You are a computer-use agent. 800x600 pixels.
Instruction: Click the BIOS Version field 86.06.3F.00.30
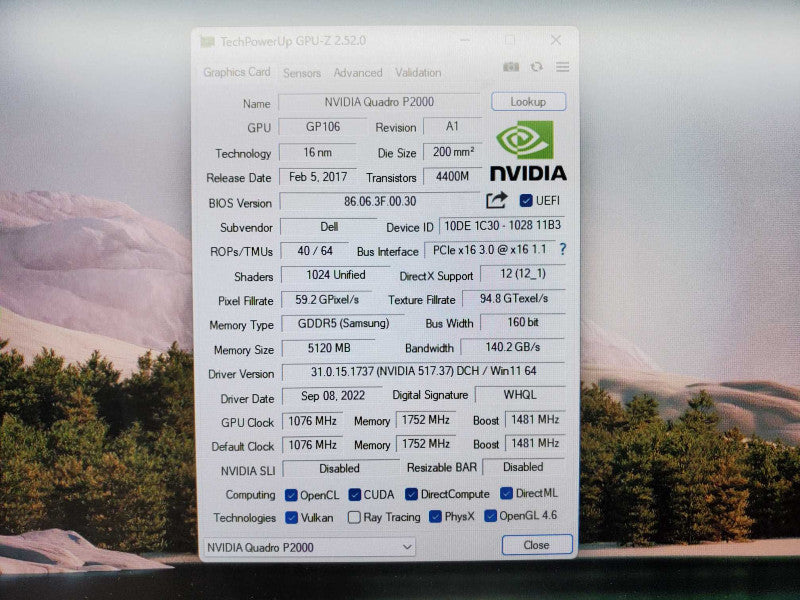point(380,201)
